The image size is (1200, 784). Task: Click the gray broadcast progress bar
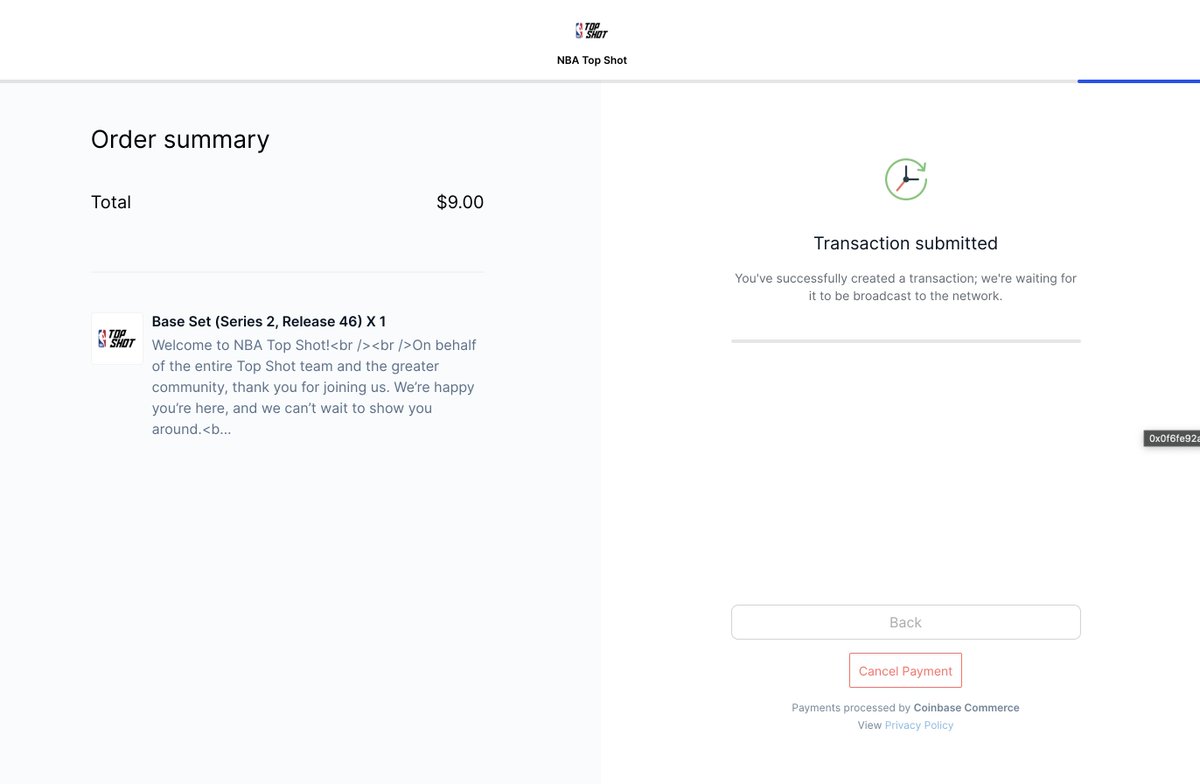[x=906, y=341]
